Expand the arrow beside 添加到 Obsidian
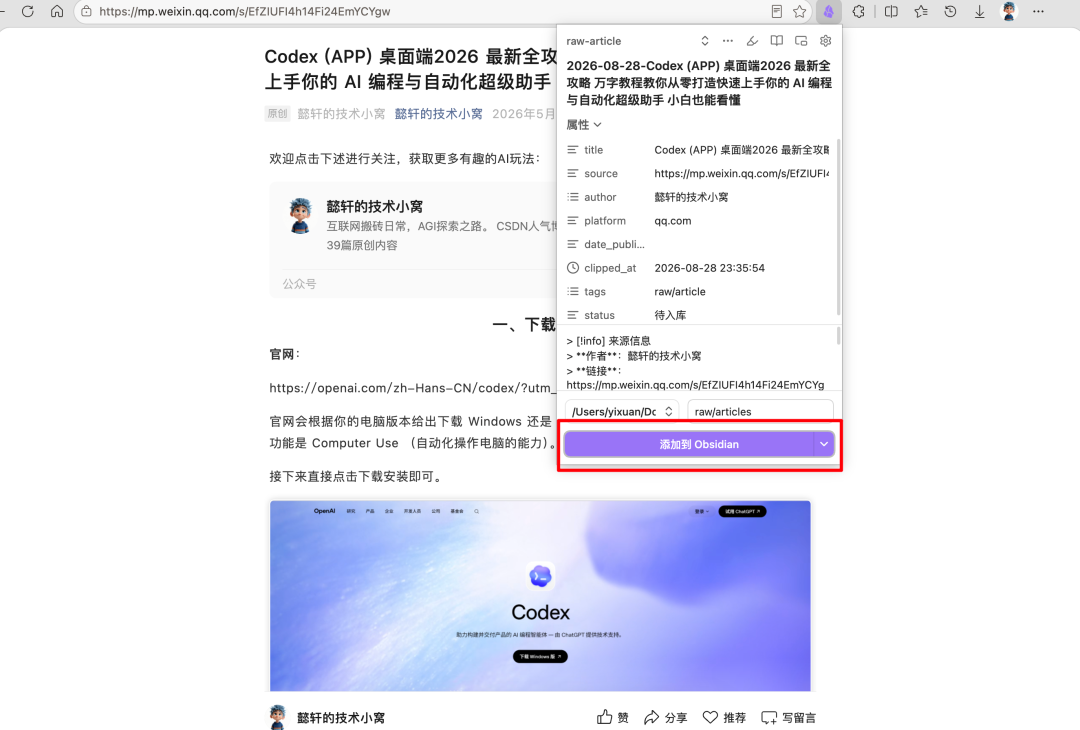 pyautogui.click(x=824, y=444)
